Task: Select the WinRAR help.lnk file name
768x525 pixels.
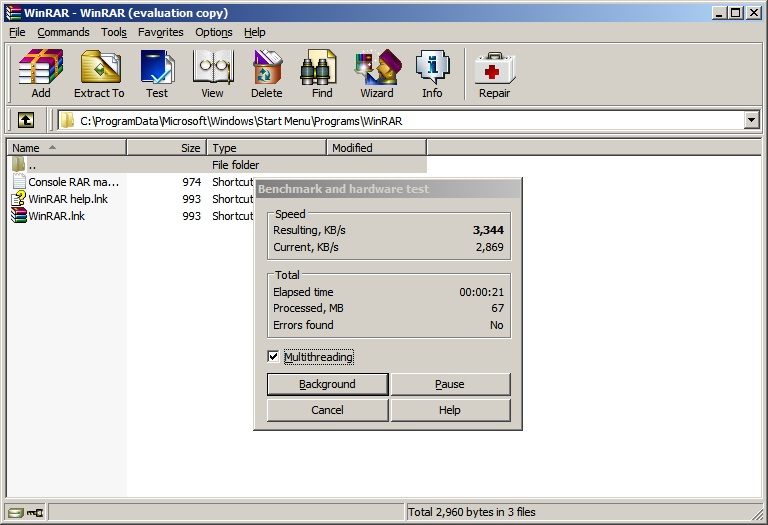Action: 68,199
